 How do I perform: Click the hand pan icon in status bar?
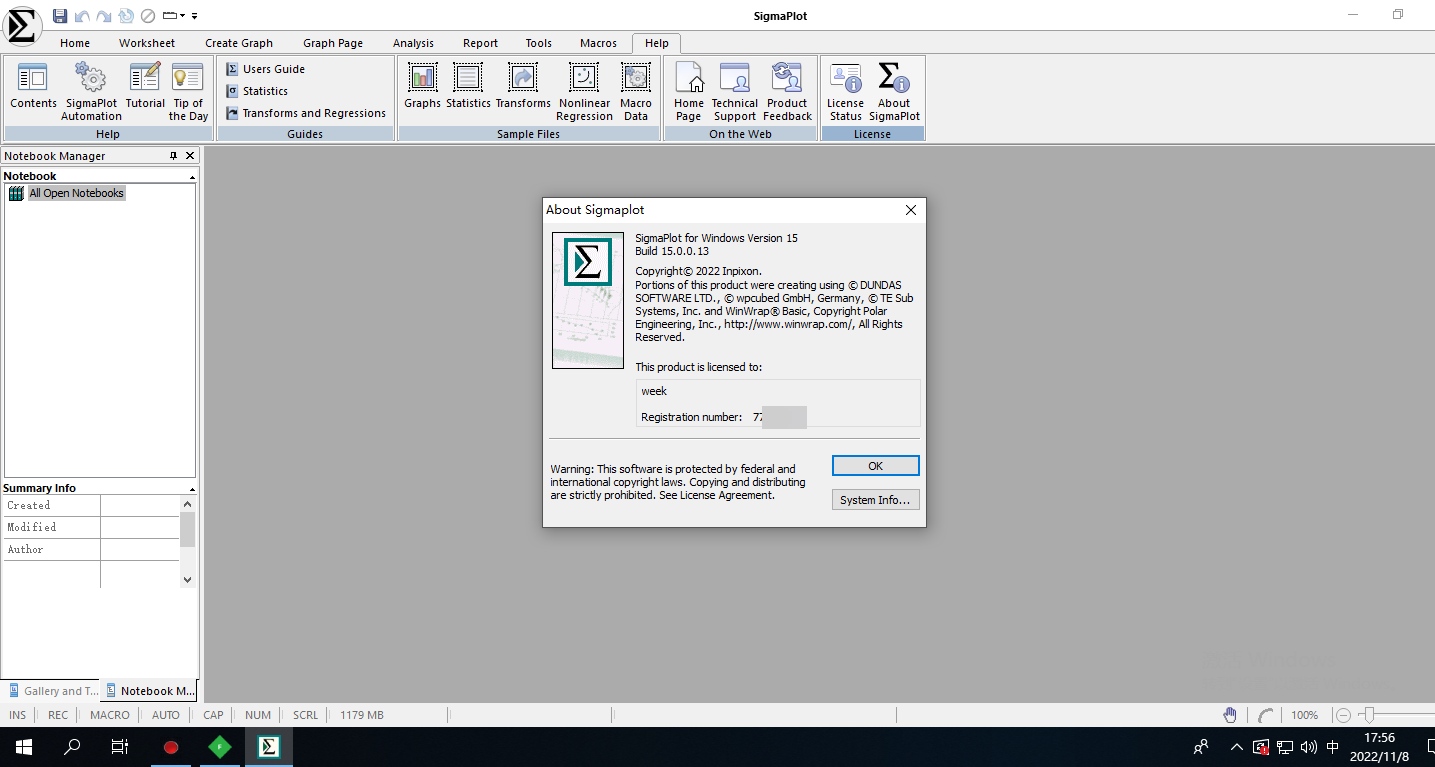point(1230,715)
